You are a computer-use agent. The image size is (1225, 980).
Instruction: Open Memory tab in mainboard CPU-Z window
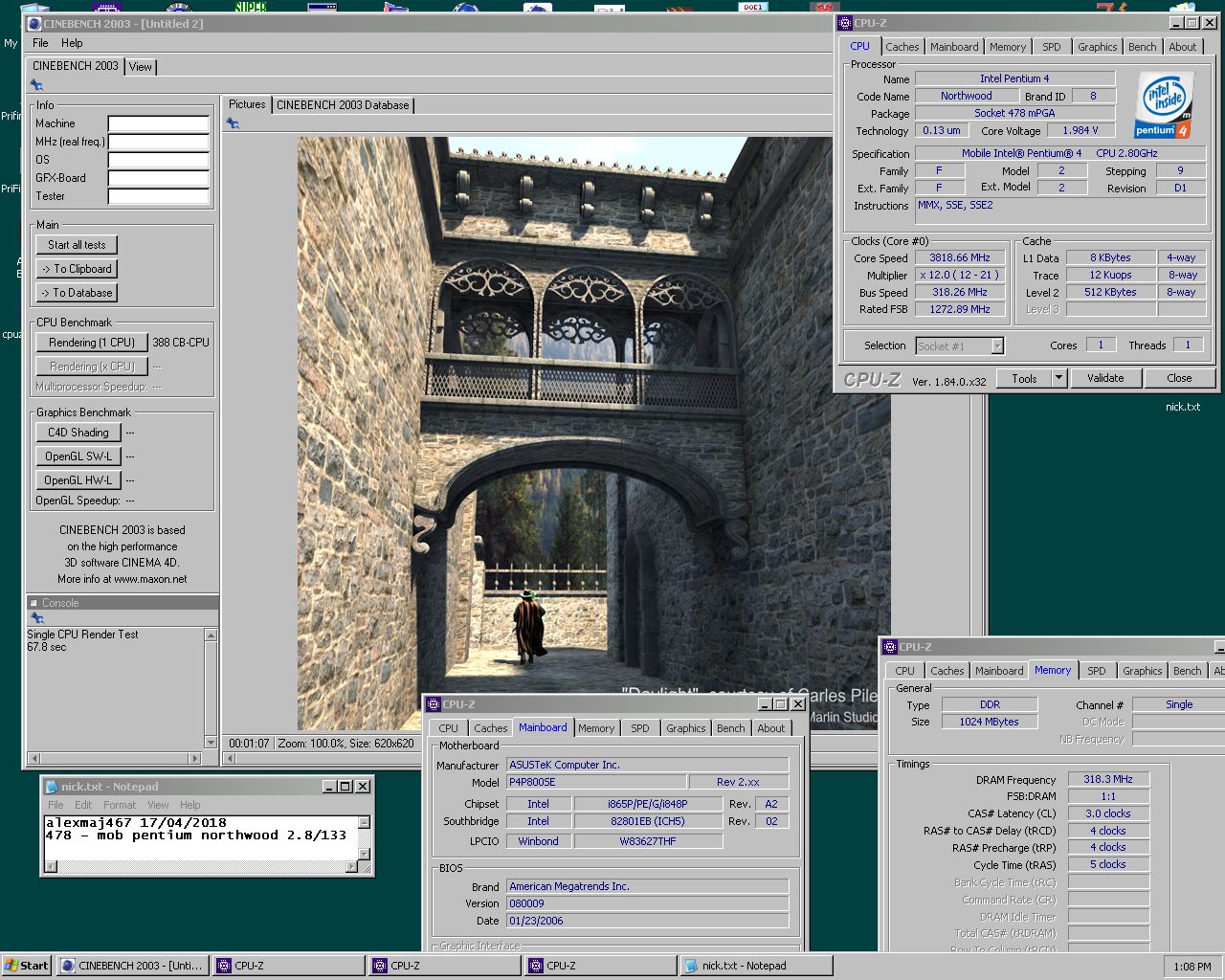596,728
